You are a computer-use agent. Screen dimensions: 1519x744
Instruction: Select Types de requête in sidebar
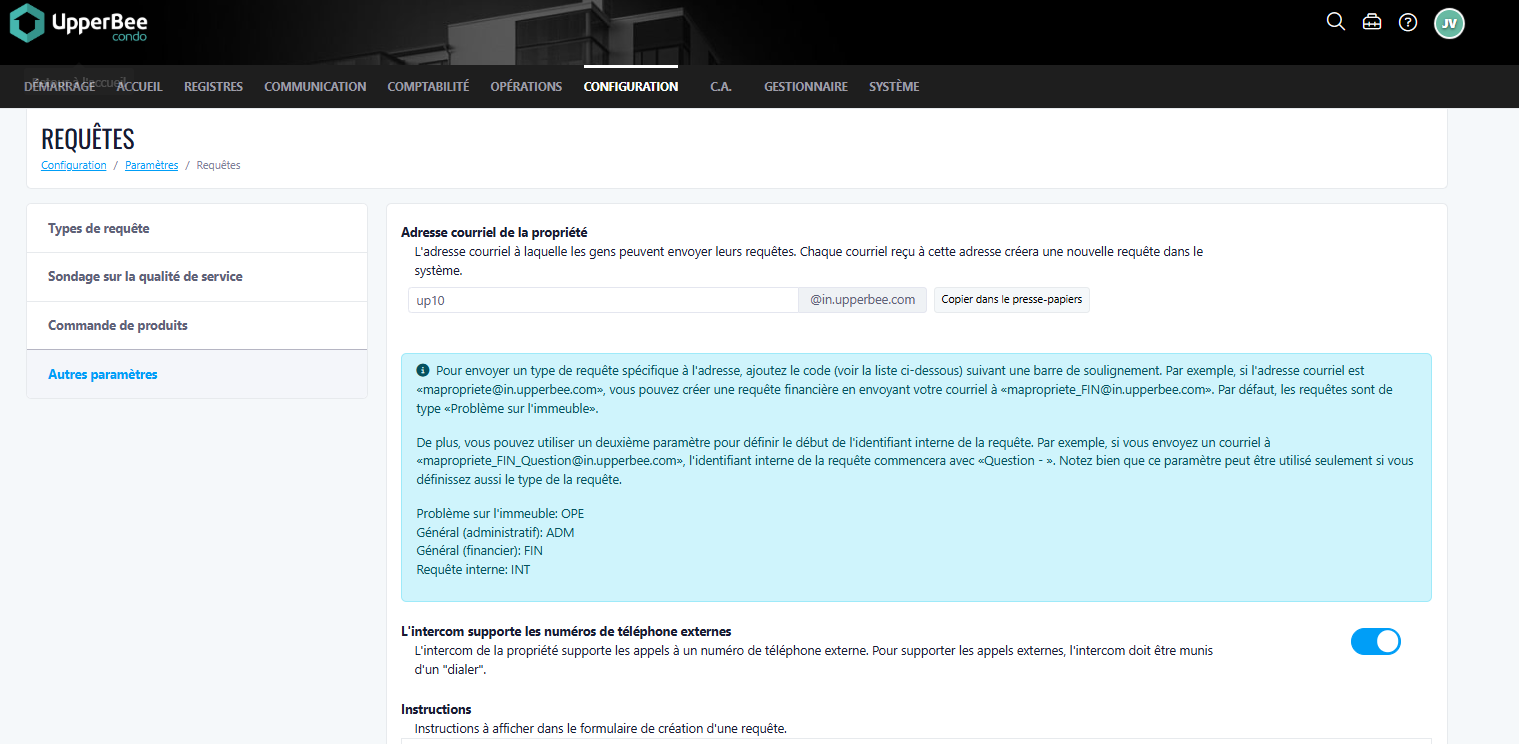(x=197, y=228)
